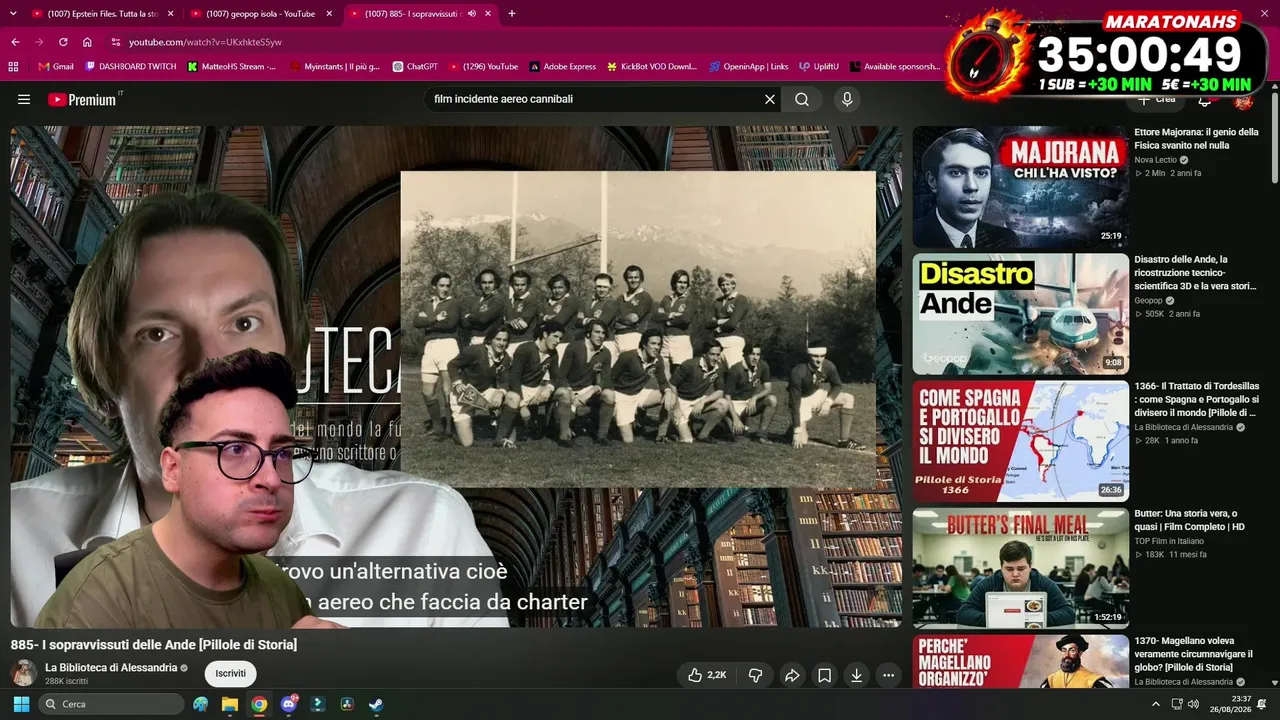
Task: Play Majorana Chi l'ha visto thumbnail
Action: tap(1020, 187)
